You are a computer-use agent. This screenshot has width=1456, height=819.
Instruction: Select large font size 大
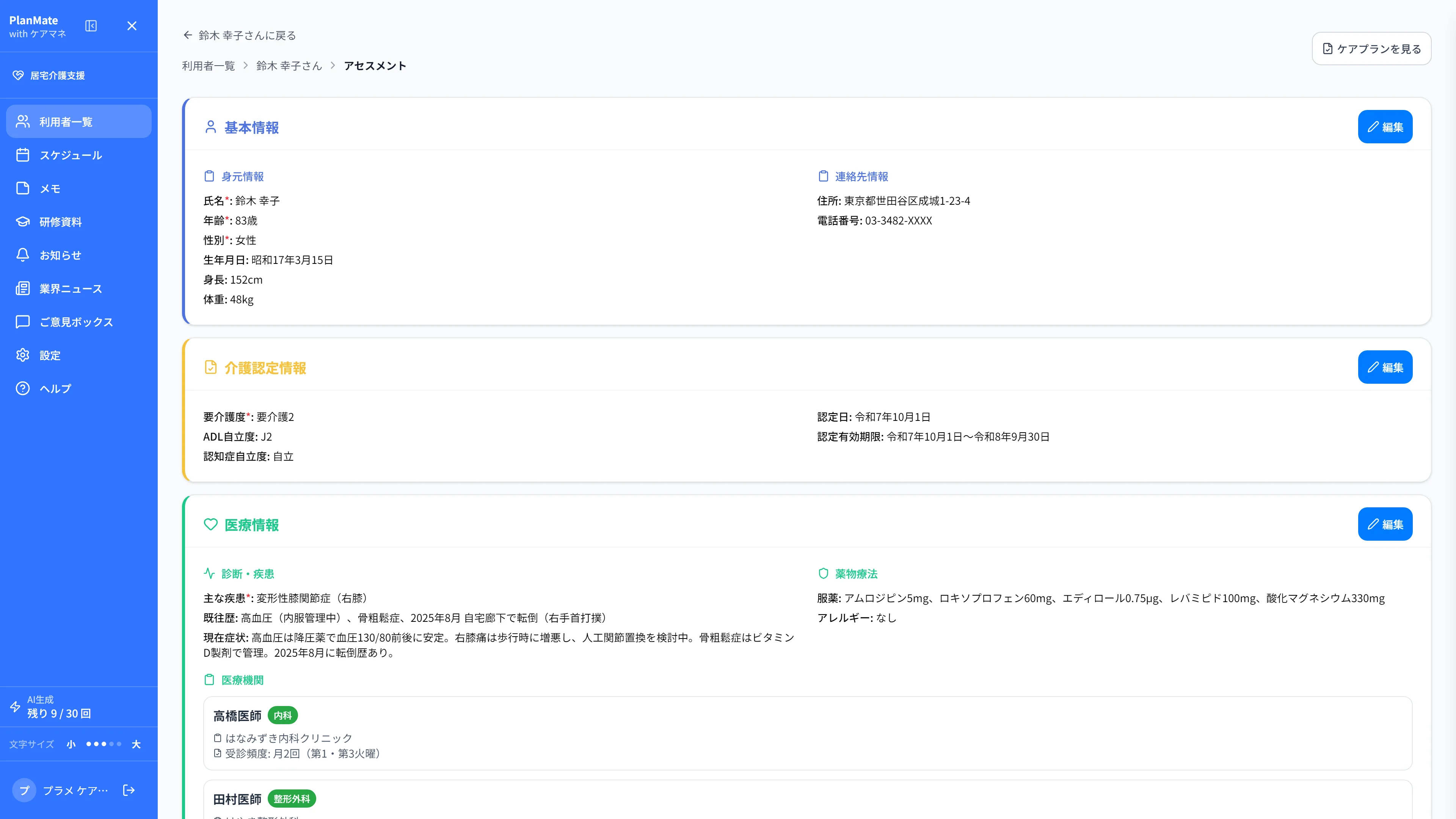point(136,744)
